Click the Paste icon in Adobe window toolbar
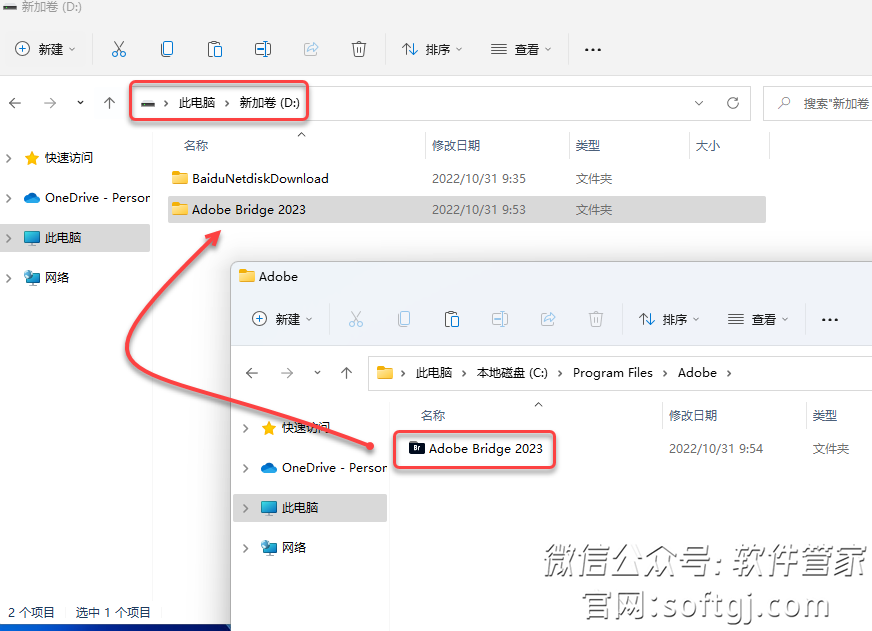The height and width of the screenshot is (631, 872). coord(452,319)
